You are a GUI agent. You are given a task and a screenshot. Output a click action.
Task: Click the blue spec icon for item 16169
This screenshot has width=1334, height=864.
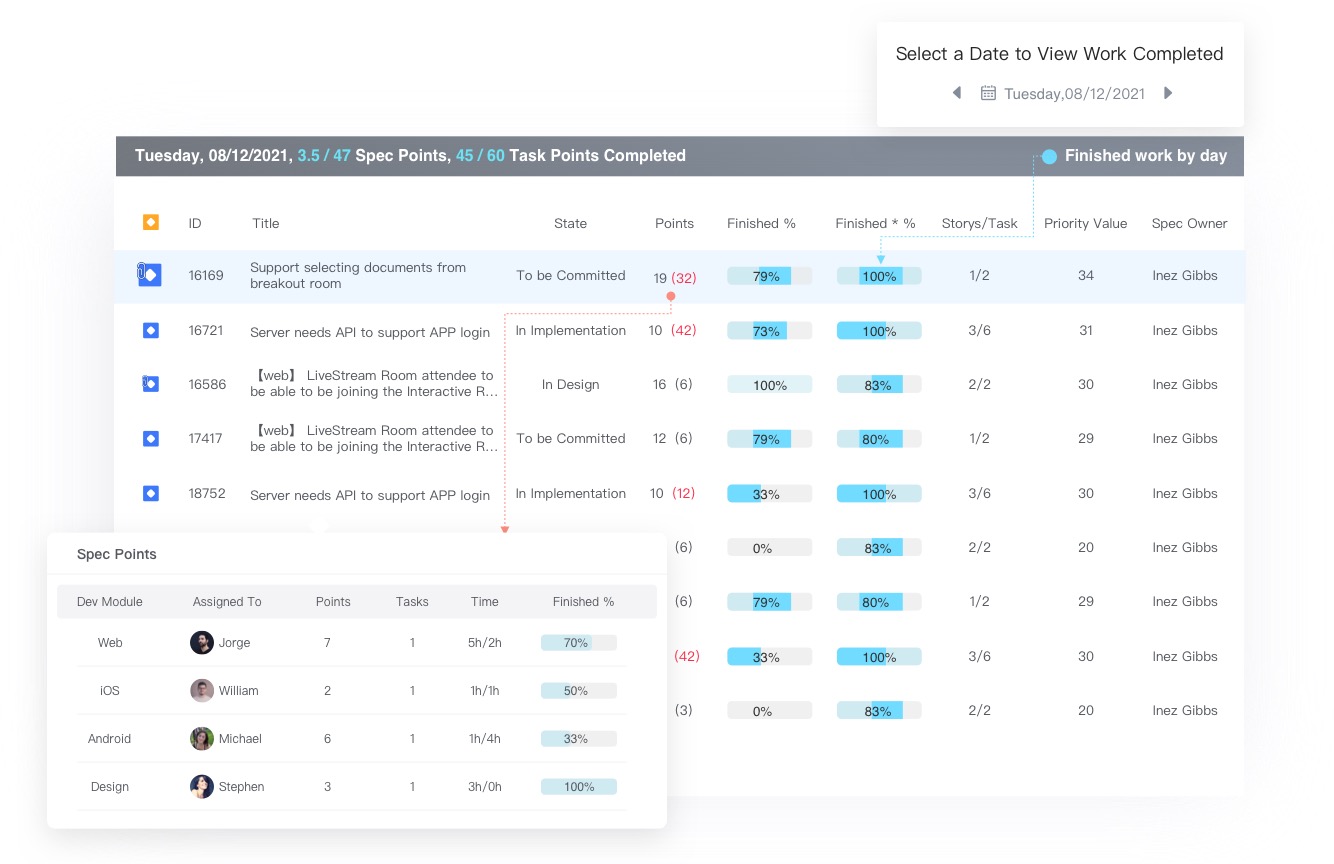[x=150, y=275]
